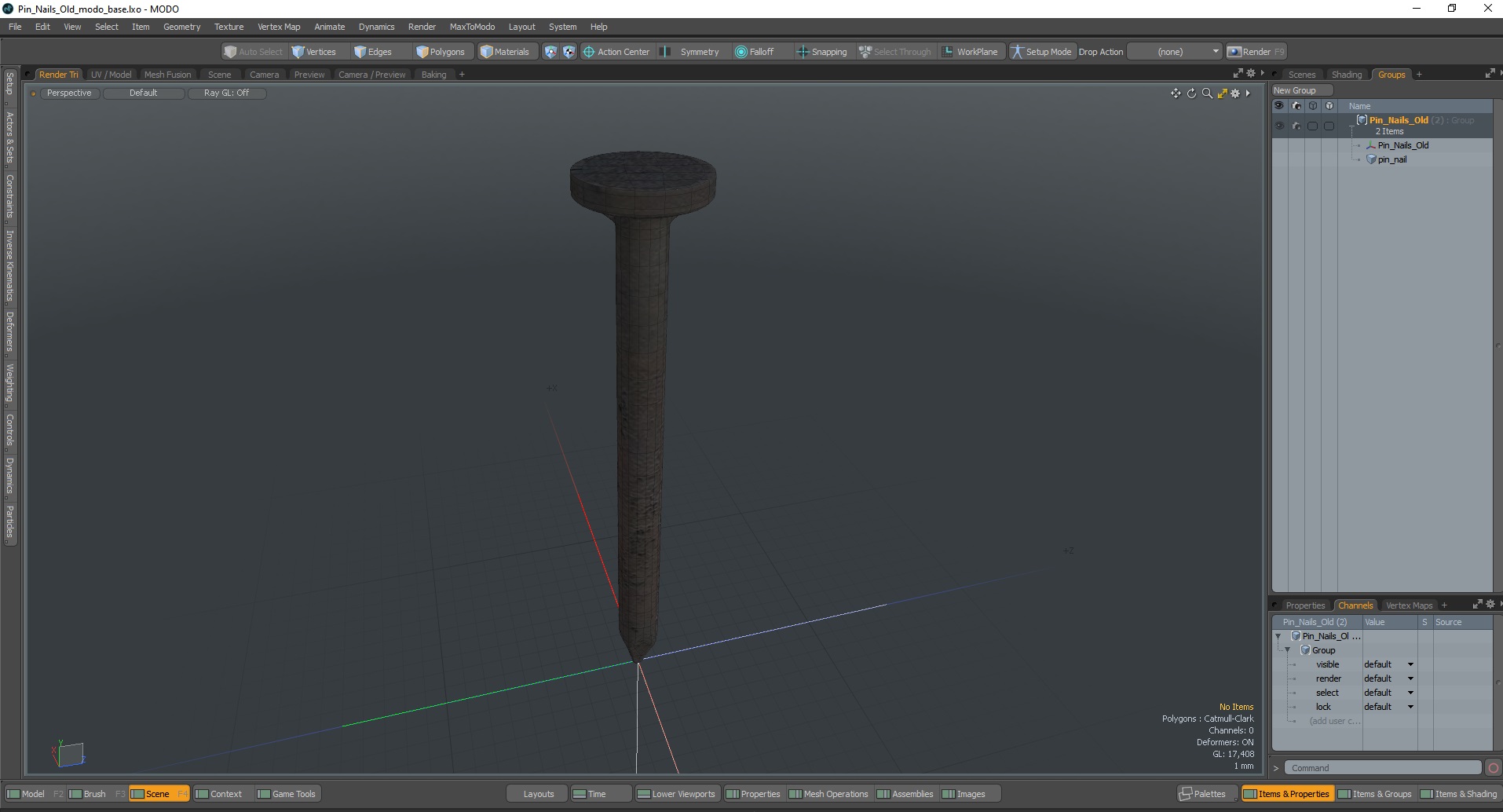Toggle visibility eye for Pin_Nails_Old group
Viewport: 1503px width, 812px height.
(x=1279, y=126)
